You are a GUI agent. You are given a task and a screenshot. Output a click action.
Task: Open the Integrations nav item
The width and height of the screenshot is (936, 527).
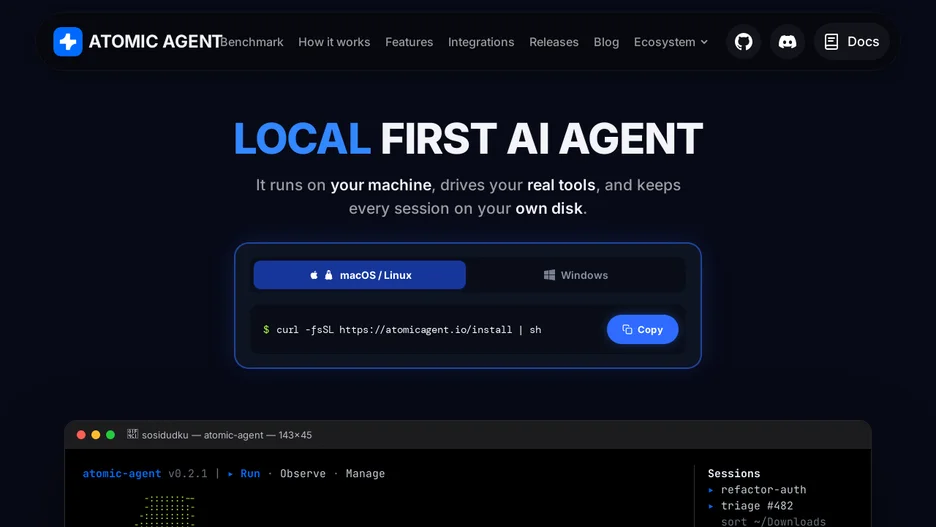click(481, 42)
